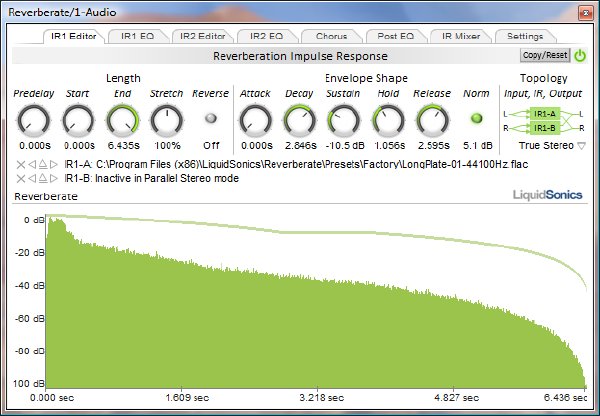
Task: Select the IR1 Editor tab
Action: point(73,36)
